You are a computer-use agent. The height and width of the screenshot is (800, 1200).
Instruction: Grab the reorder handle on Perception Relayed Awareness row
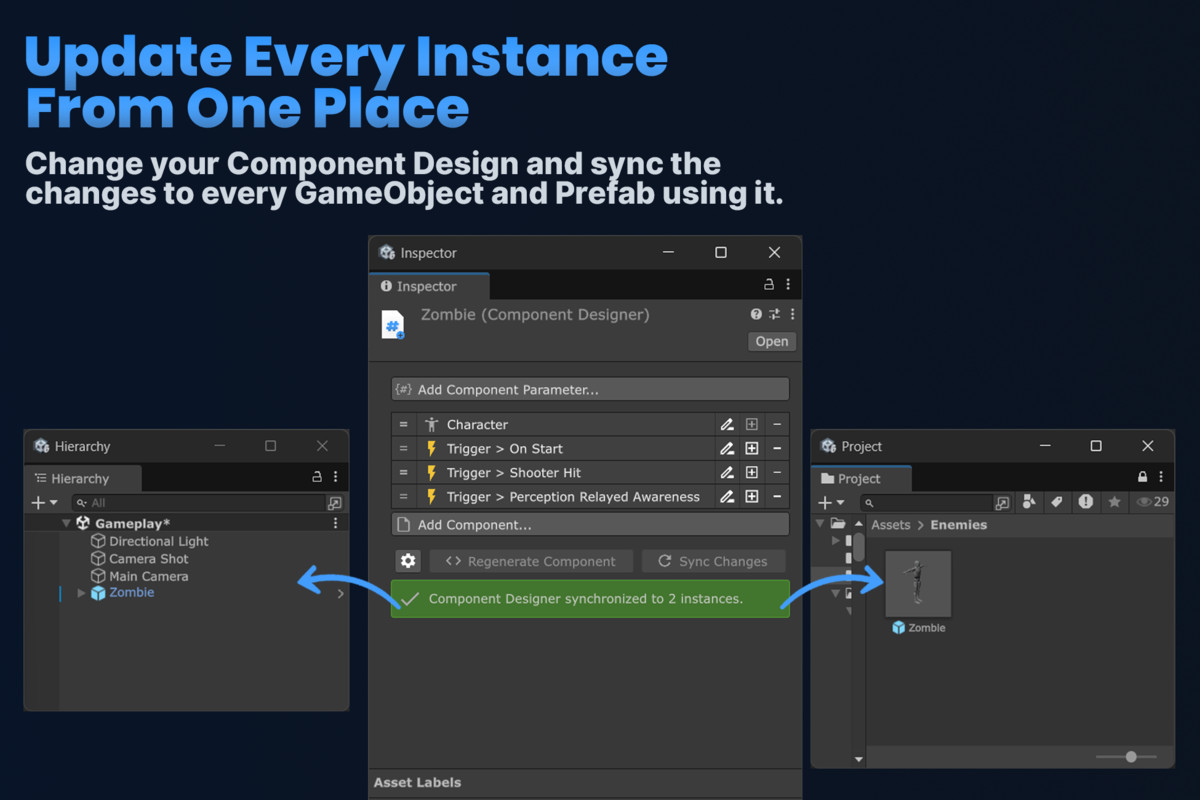point(404,497)
